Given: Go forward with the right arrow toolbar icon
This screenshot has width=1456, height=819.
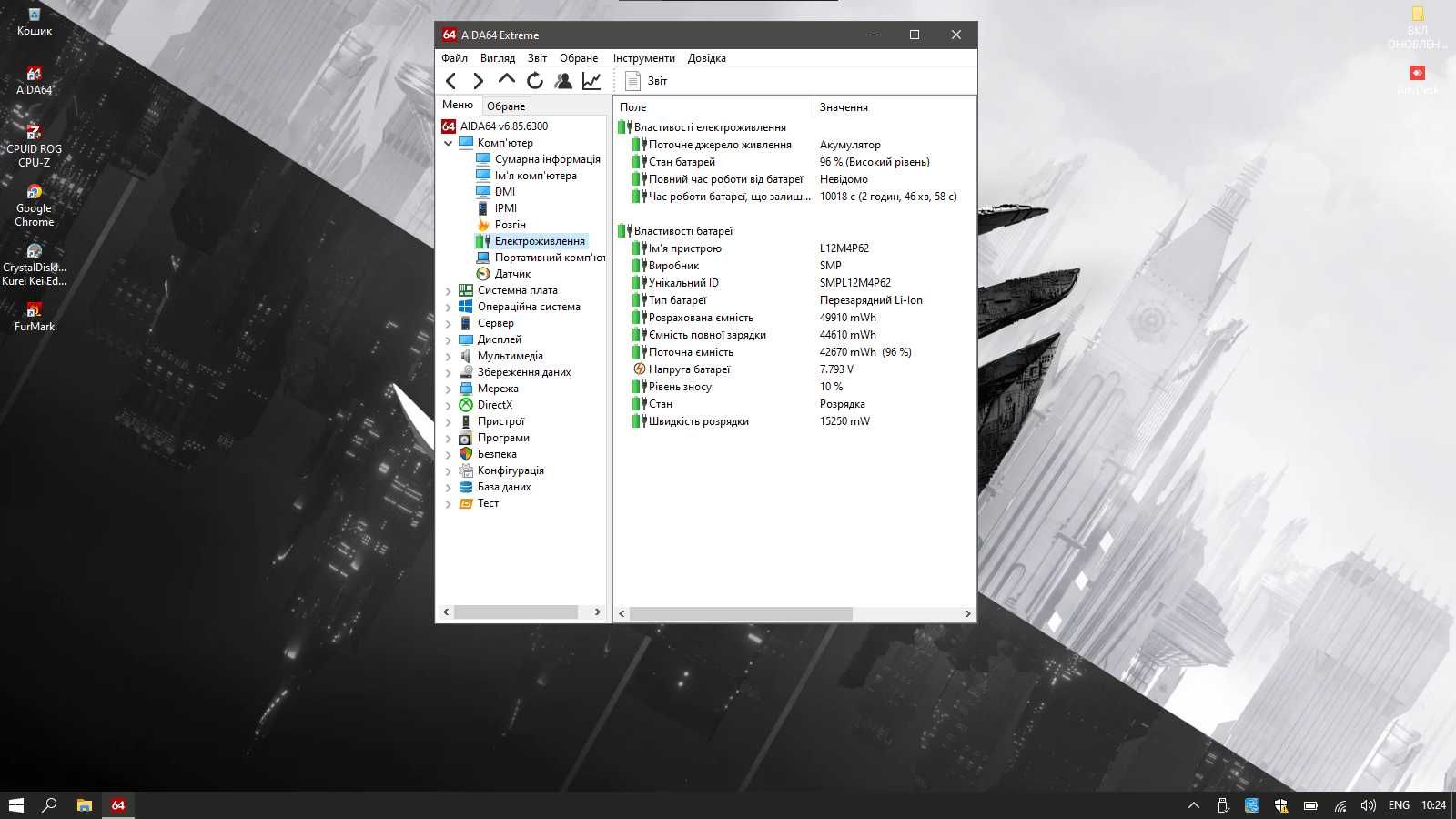Looking at the screenshot, I should point(478,81).
